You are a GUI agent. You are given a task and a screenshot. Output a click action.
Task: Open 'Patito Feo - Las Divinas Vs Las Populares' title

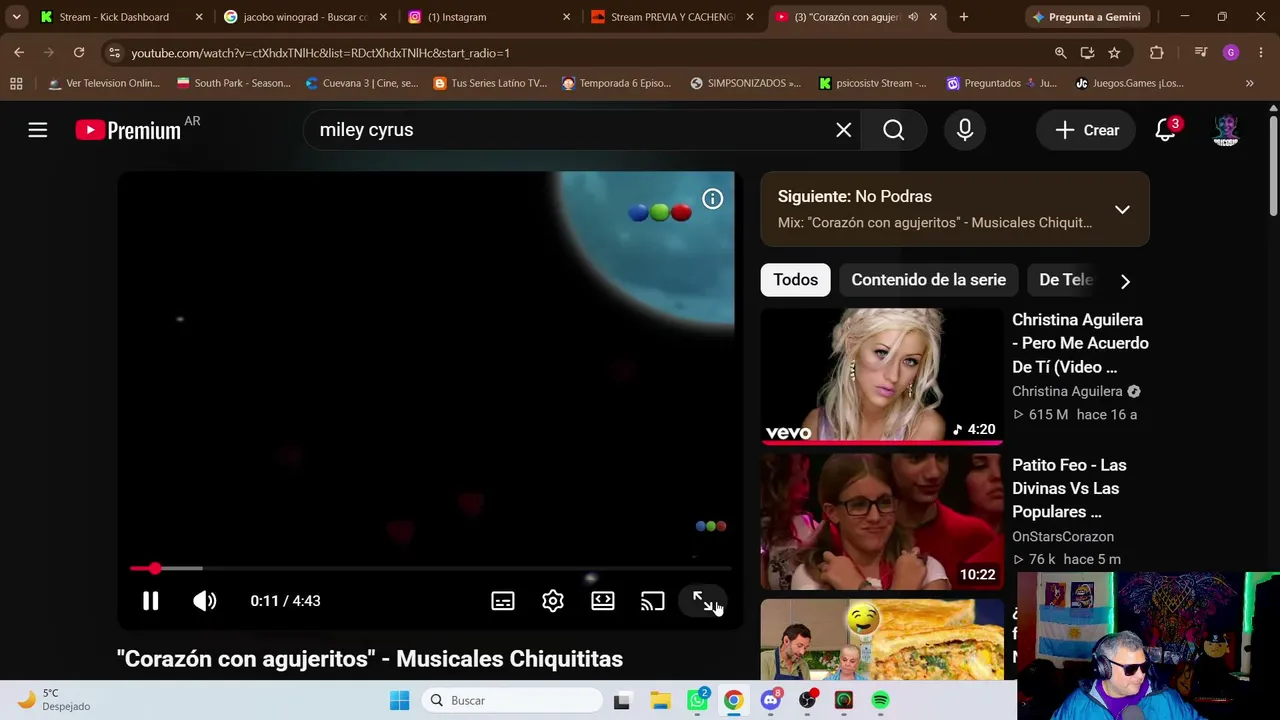tap(1069, 488)
